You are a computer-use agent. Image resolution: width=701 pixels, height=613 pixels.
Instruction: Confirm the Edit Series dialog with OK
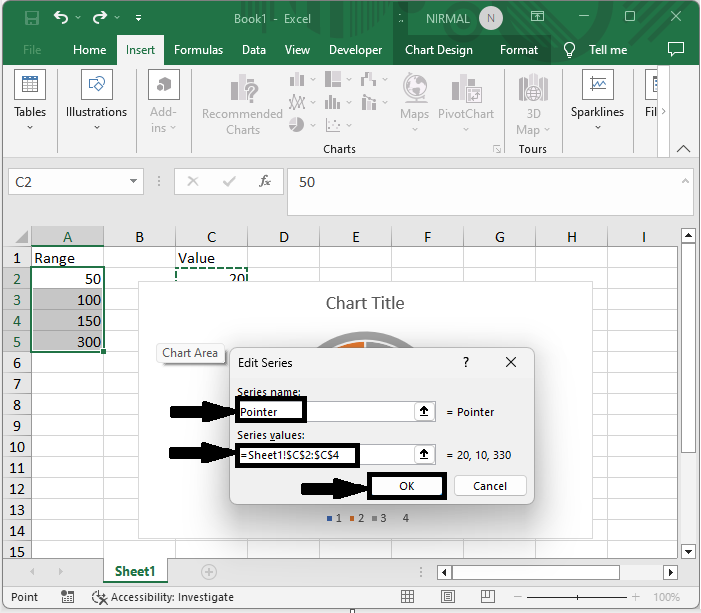click(407, 486)
